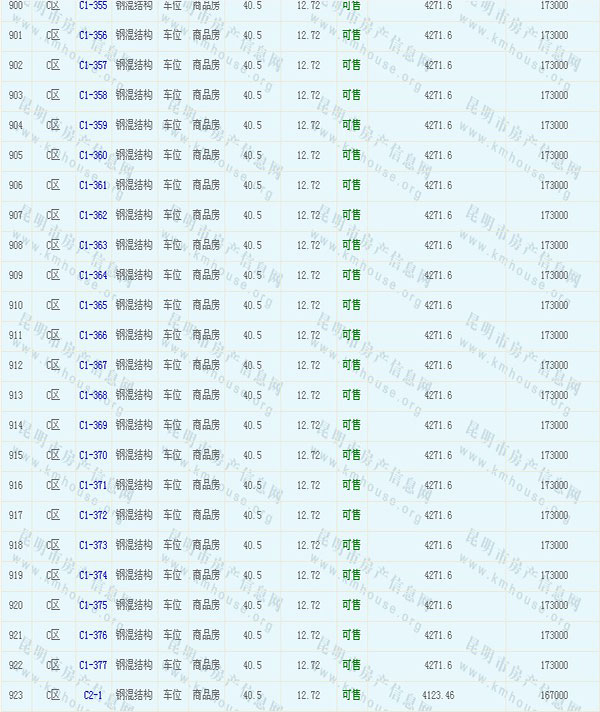The image size is (600, 712).
Task: Select the C1-370 unit link
Action: click(x=93, y=456)
